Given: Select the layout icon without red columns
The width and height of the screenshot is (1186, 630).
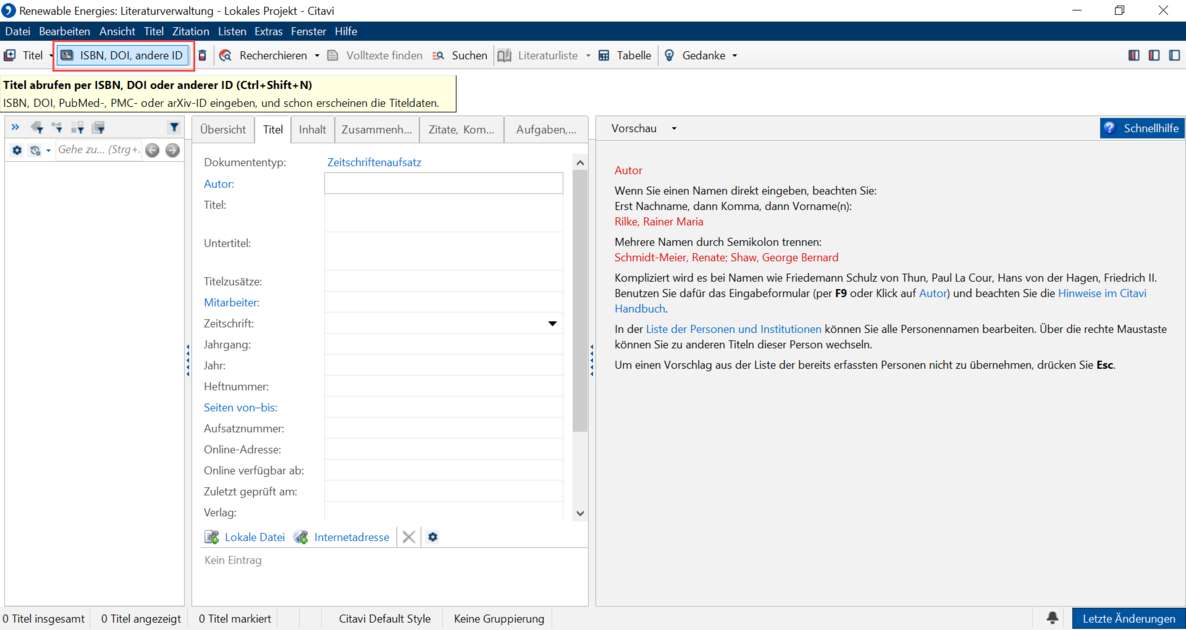Looking at the screenshot, I should pyautogui.click(x=1174, y=55).
